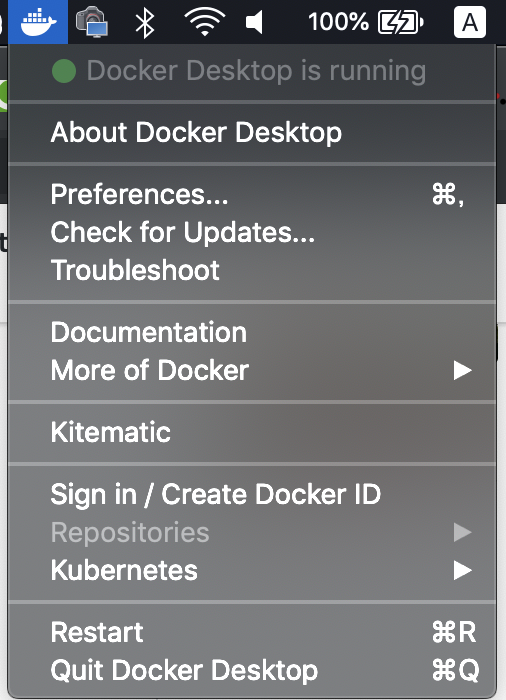
Task: Open the input source 'A' icon
Action: pos(470,22)
